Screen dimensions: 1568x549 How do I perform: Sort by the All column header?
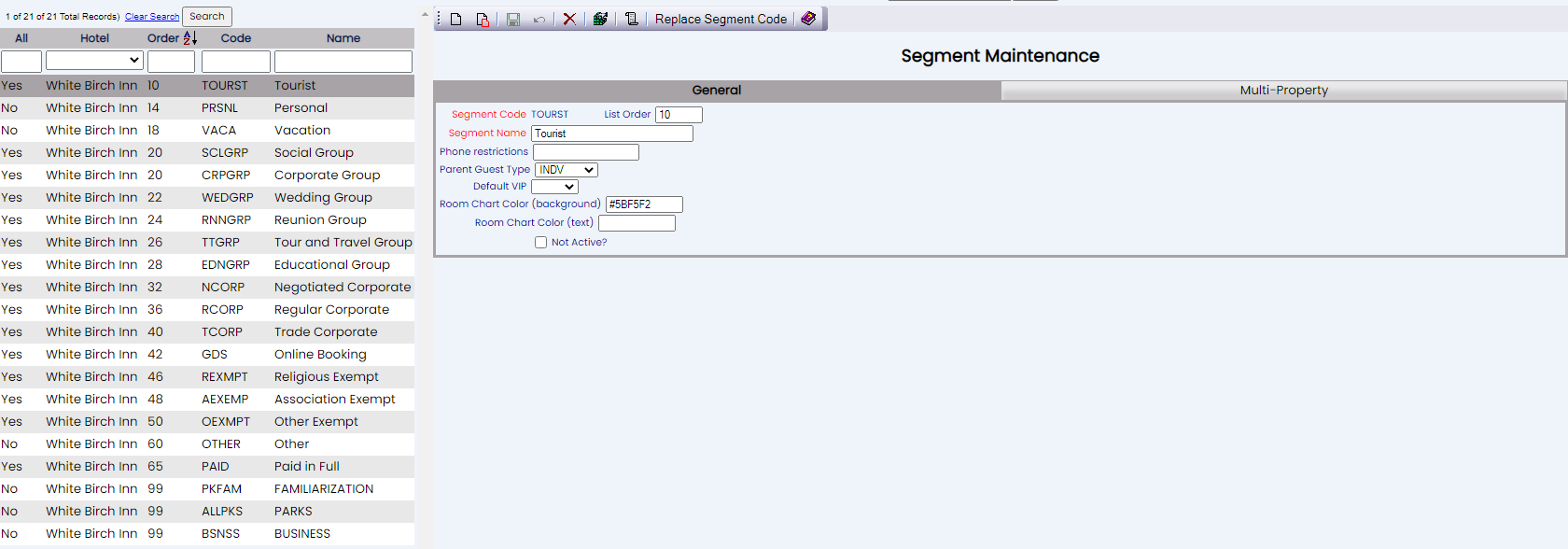pyautogui.click(x=21, y=38)
